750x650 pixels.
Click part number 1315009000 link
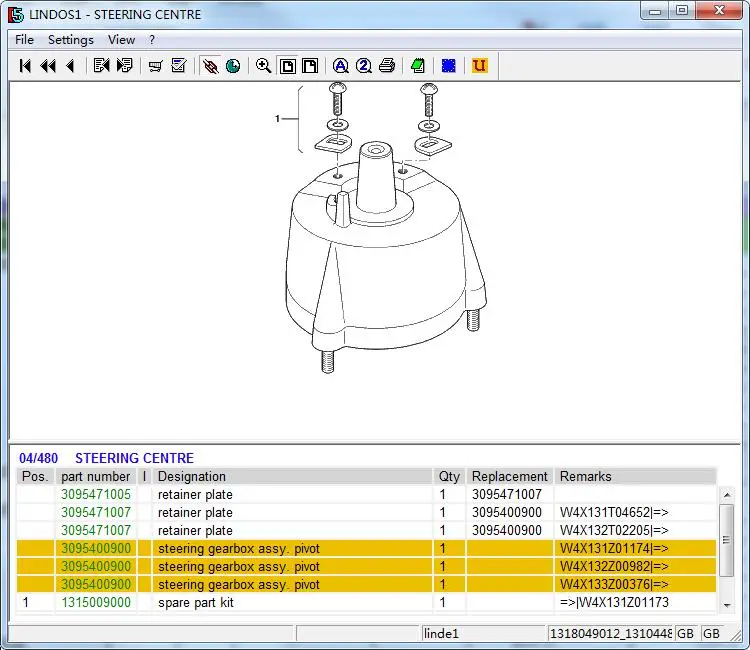[96, 603]
